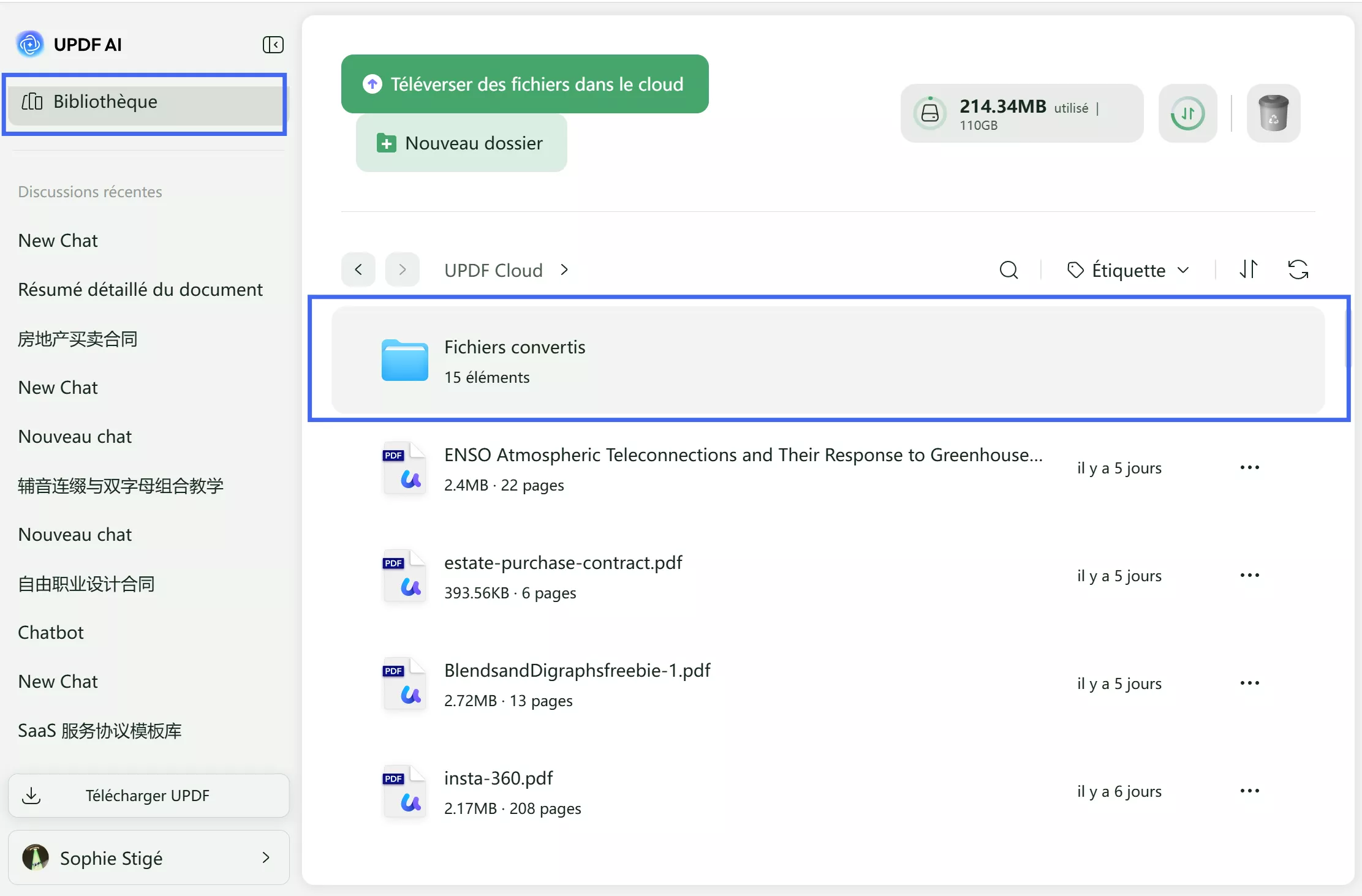Open the Résumé détaillé du document chat
The height and width of the screenshot is (896, 1362).
click(140, 289)
